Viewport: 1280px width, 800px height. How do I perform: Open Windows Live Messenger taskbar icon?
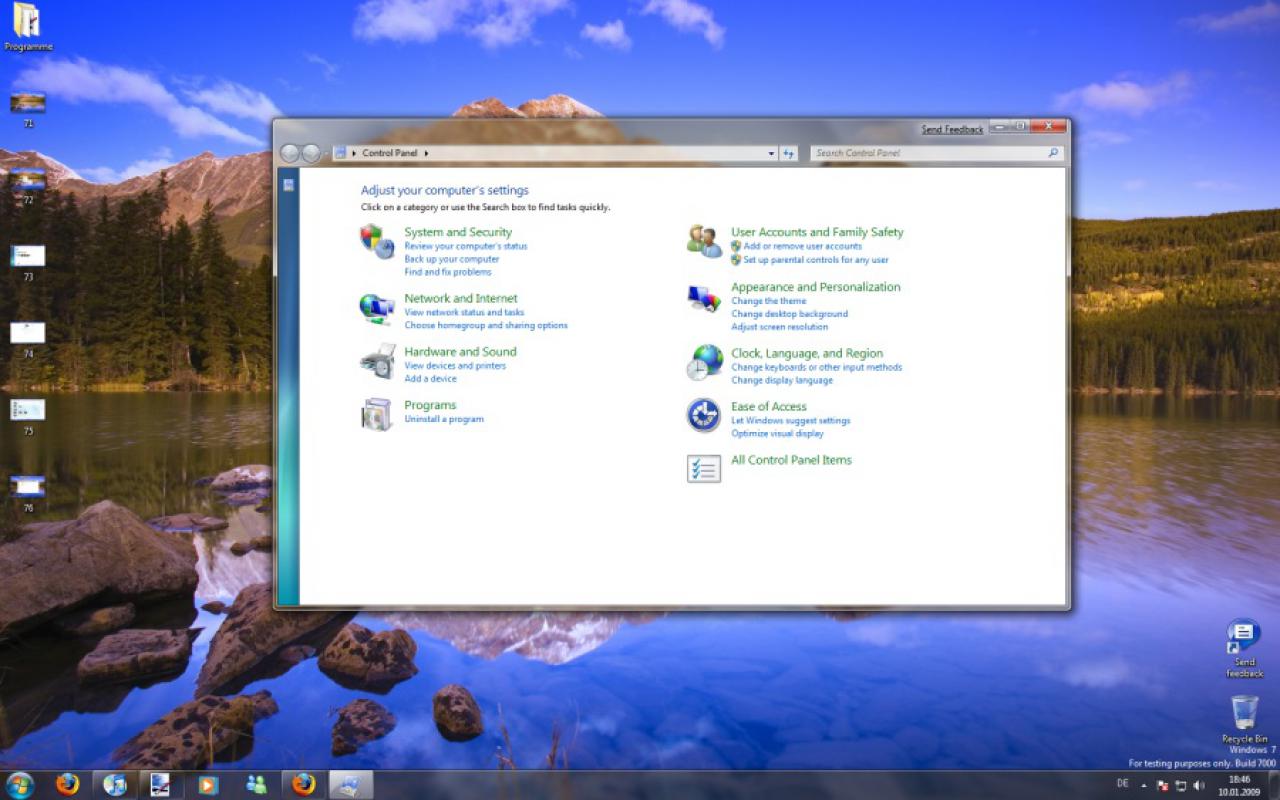coord(256,785)
